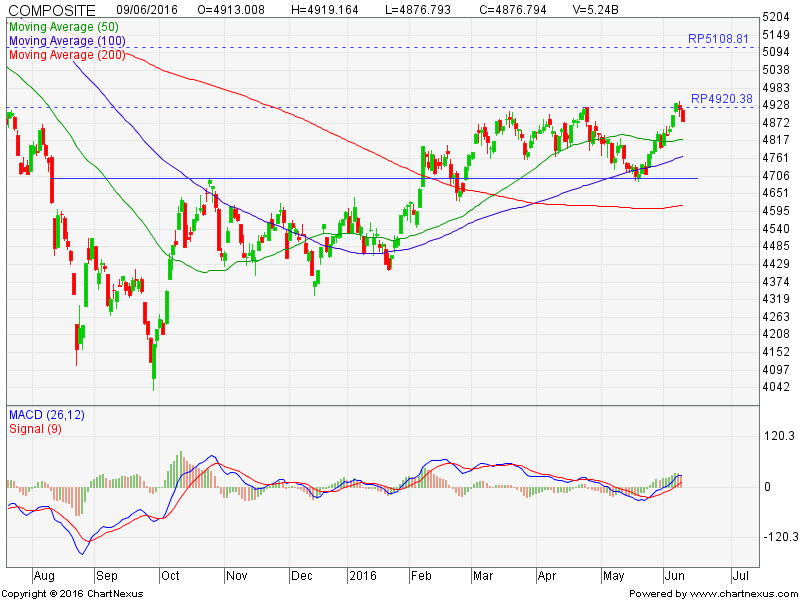Select the date 09/06/2016 in header
Screen dimensions: 800x600
click(x=147, y=10)
